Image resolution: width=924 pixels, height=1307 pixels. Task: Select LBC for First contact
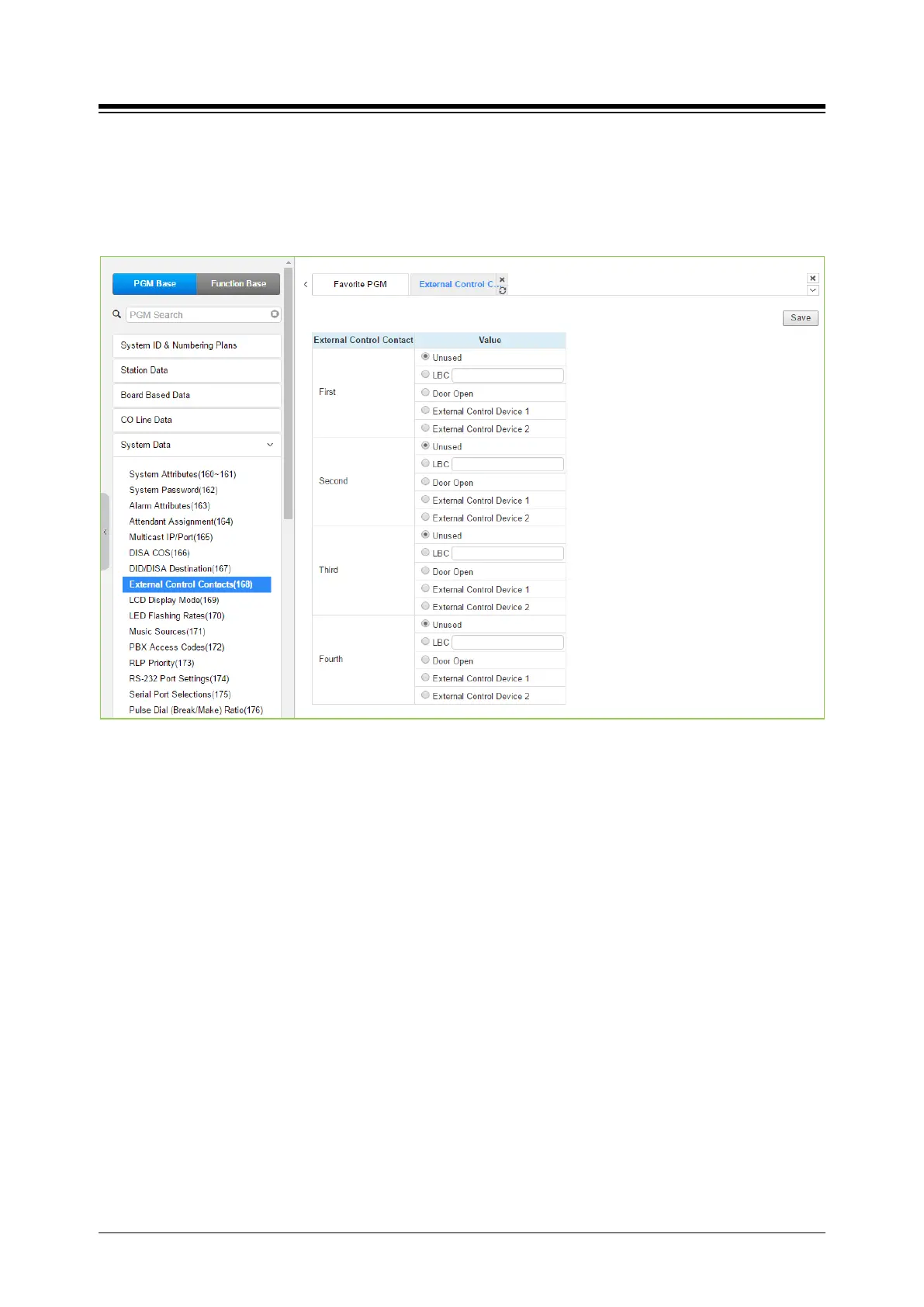pos(425,374)
